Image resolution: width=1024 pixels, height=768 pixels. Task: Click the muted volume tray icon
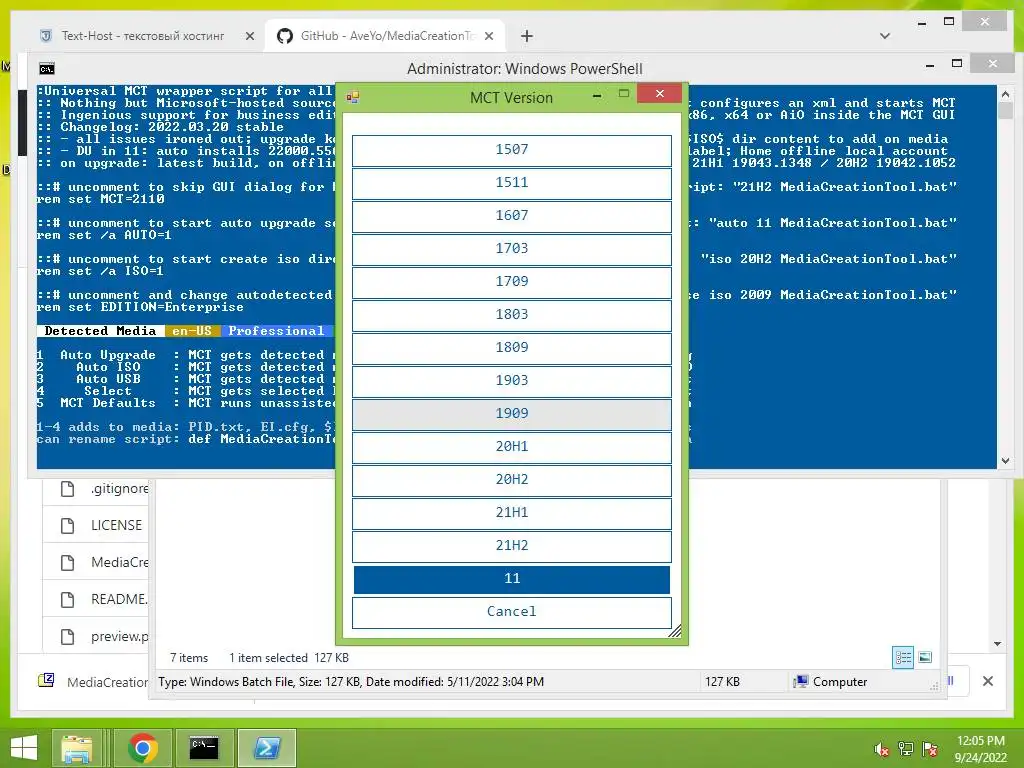(882, 750)
